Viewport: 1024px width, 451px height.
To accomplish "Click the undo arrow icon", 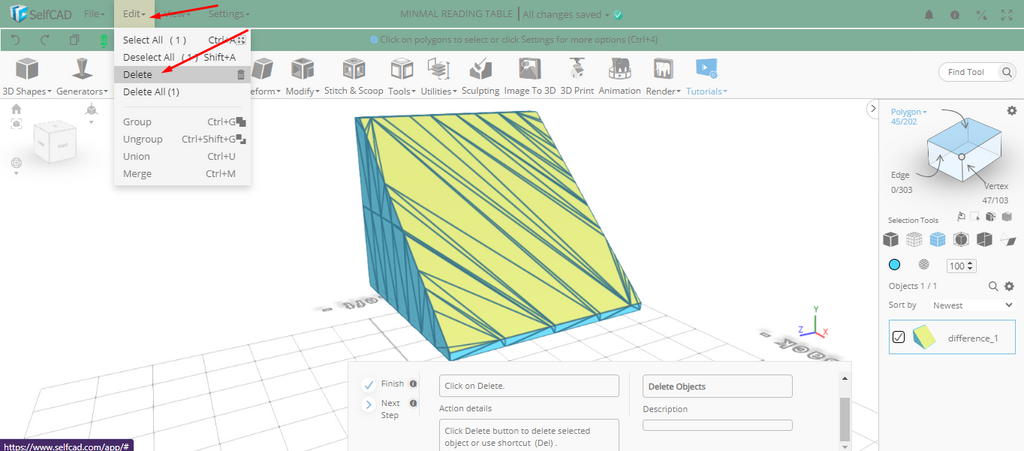I will pyautogui.click(x=16, y=41).
